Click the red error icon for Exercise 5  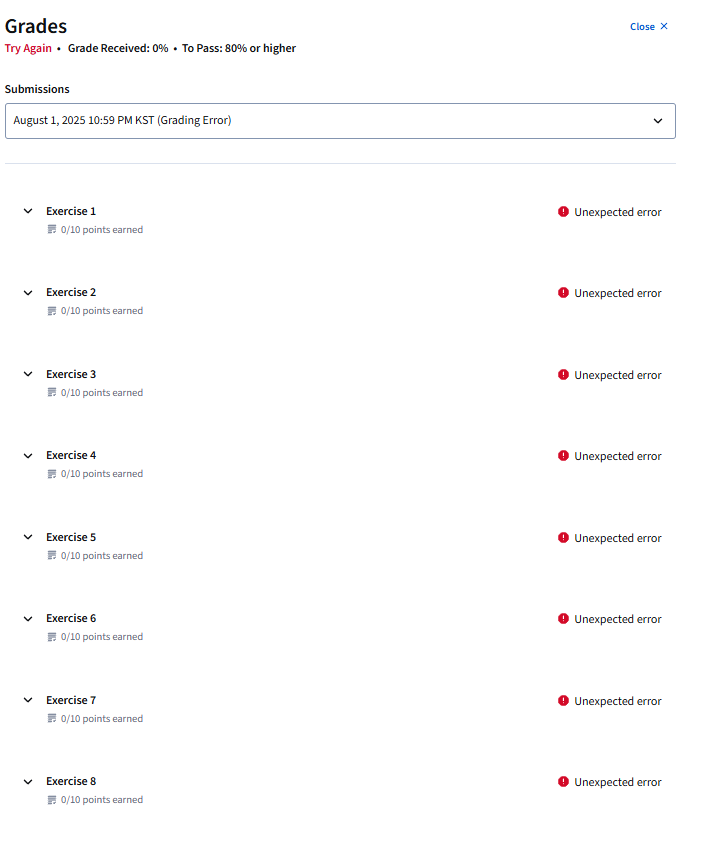click(563, 538)
